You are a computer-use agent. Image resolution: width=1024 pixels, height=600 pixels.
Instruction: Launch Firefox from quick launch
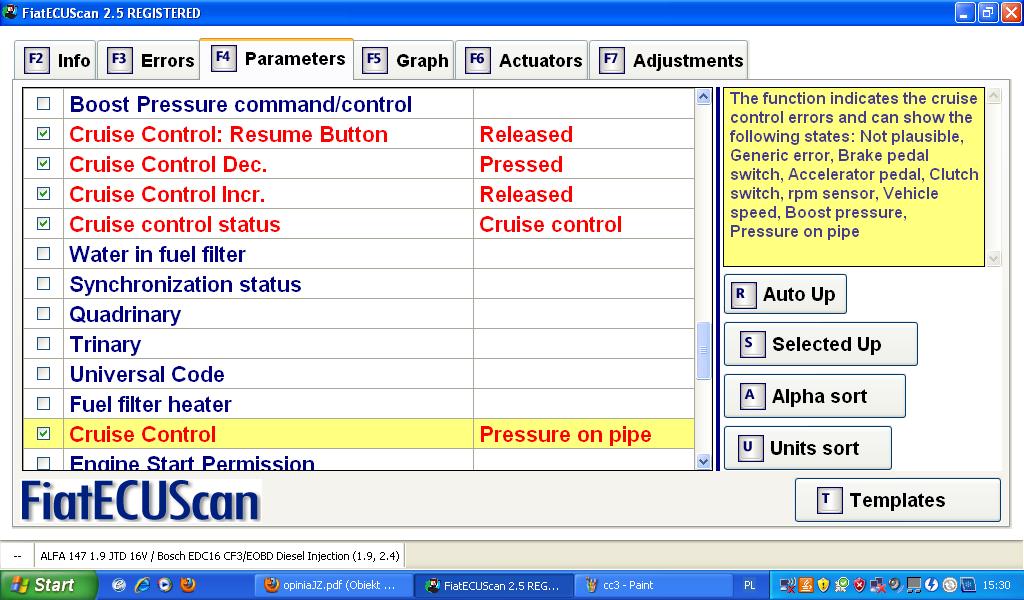click(188, 584)
